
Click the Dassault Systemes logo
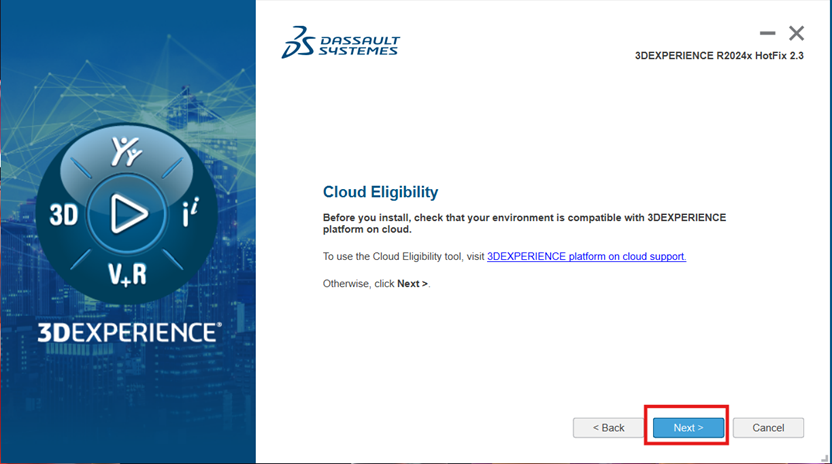[341, 42]
